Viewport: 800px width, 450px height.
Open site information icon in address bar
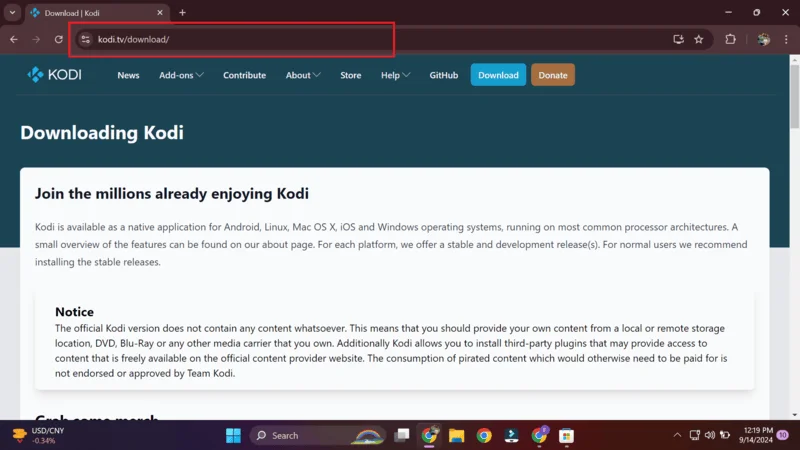(86, 39)
